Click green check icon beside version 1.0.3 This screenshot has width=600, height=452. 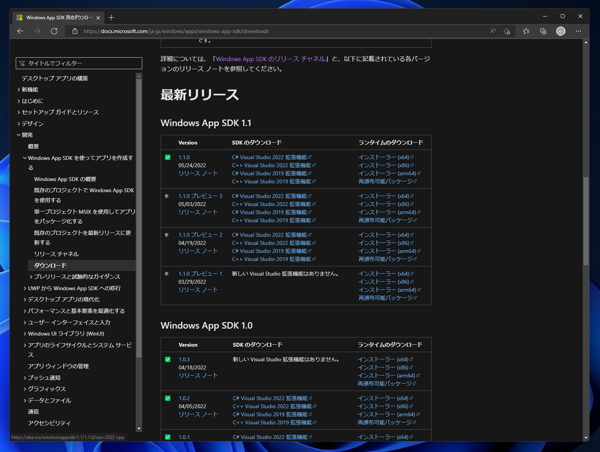coord(168,359)
